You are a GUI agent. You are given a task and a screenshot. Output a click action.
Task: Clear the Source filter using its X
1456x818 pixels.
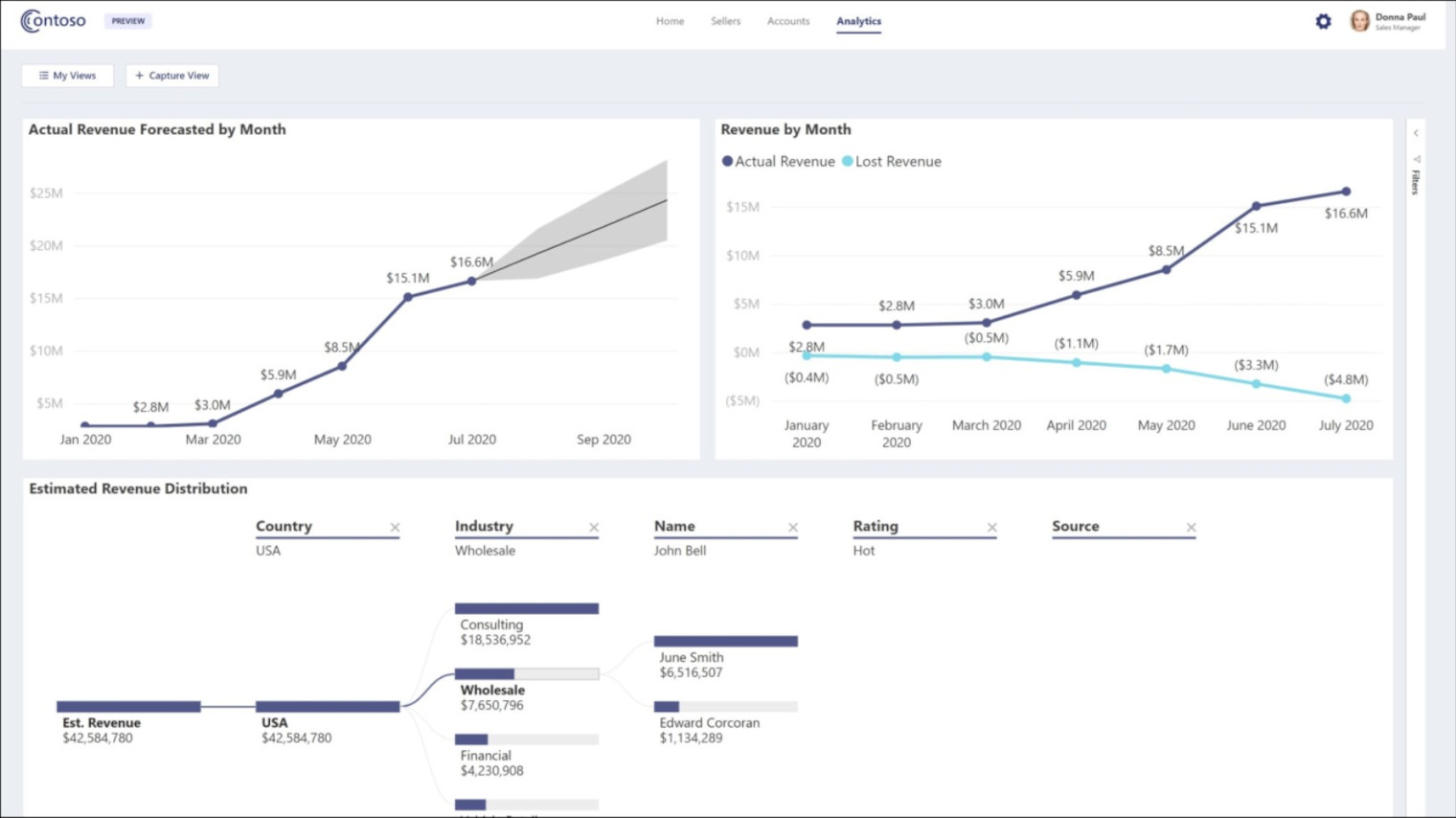tap(1191, 527)
